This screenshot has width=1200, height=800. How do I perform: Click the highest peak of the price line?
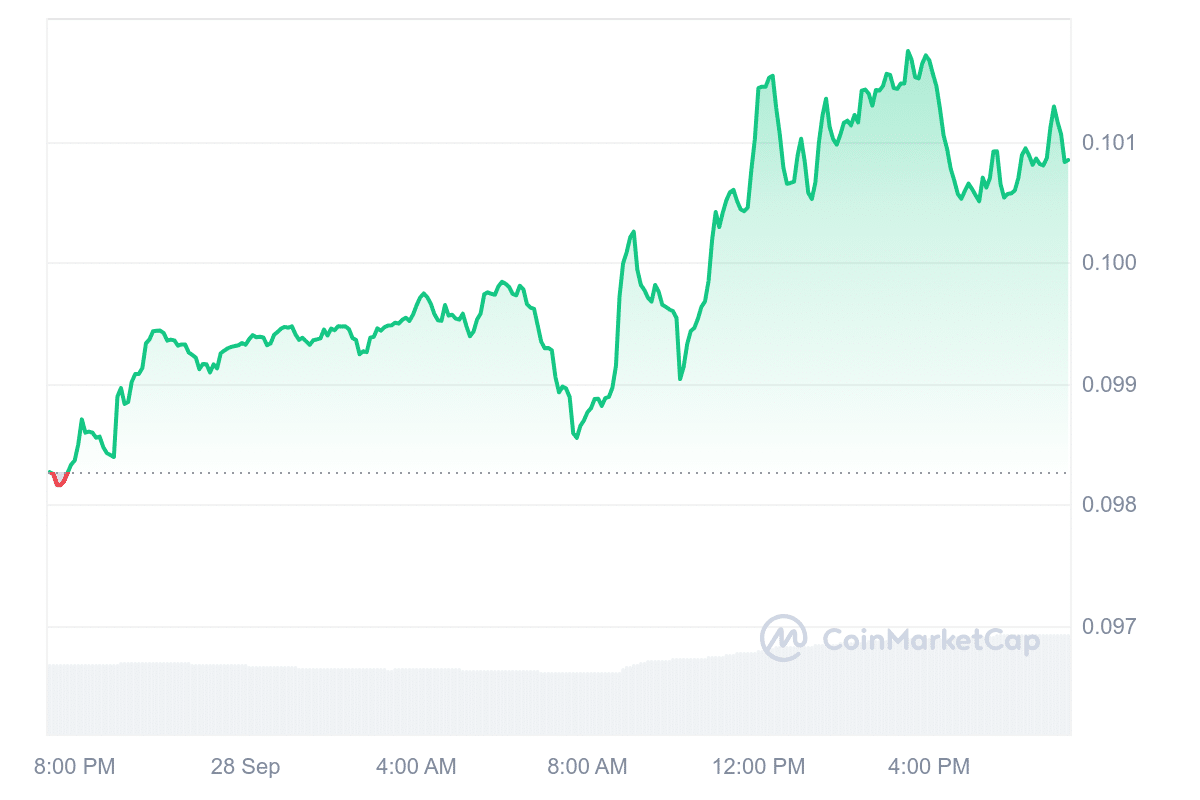click(908, 51)
